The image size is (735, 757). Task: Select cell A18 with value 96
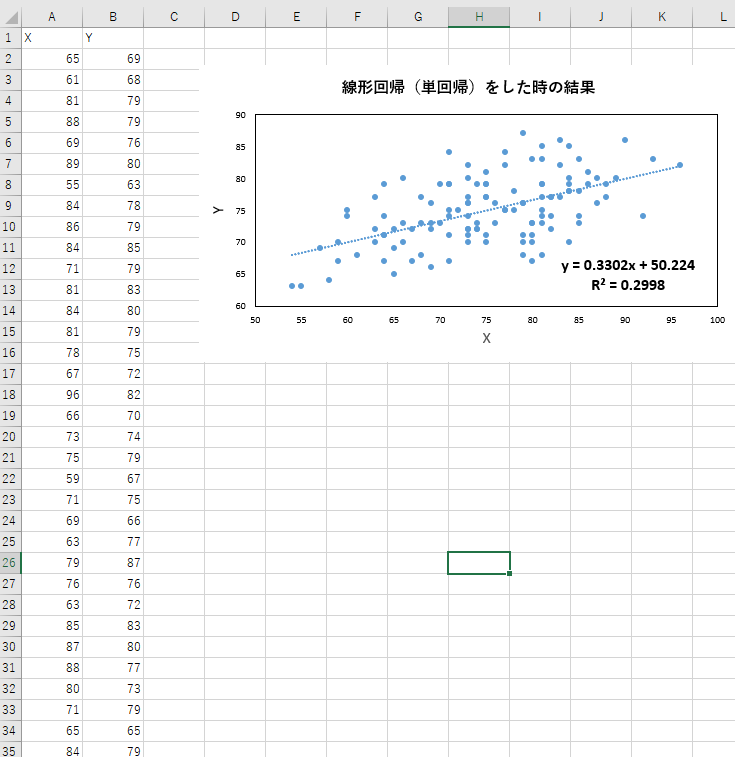coord(52,395)
